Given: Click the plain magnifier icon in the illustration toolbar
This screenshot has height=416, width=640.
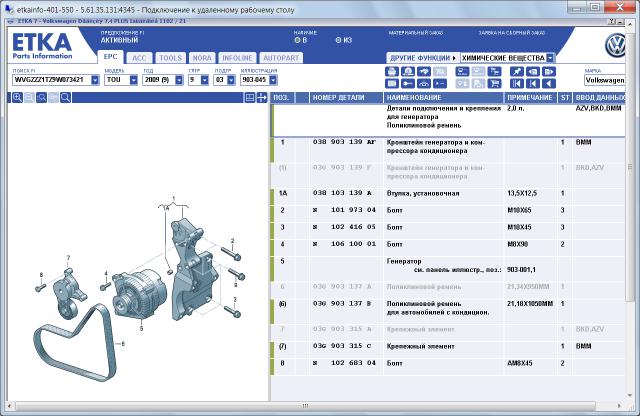Looking at the screenshot, I should (65, 98).
